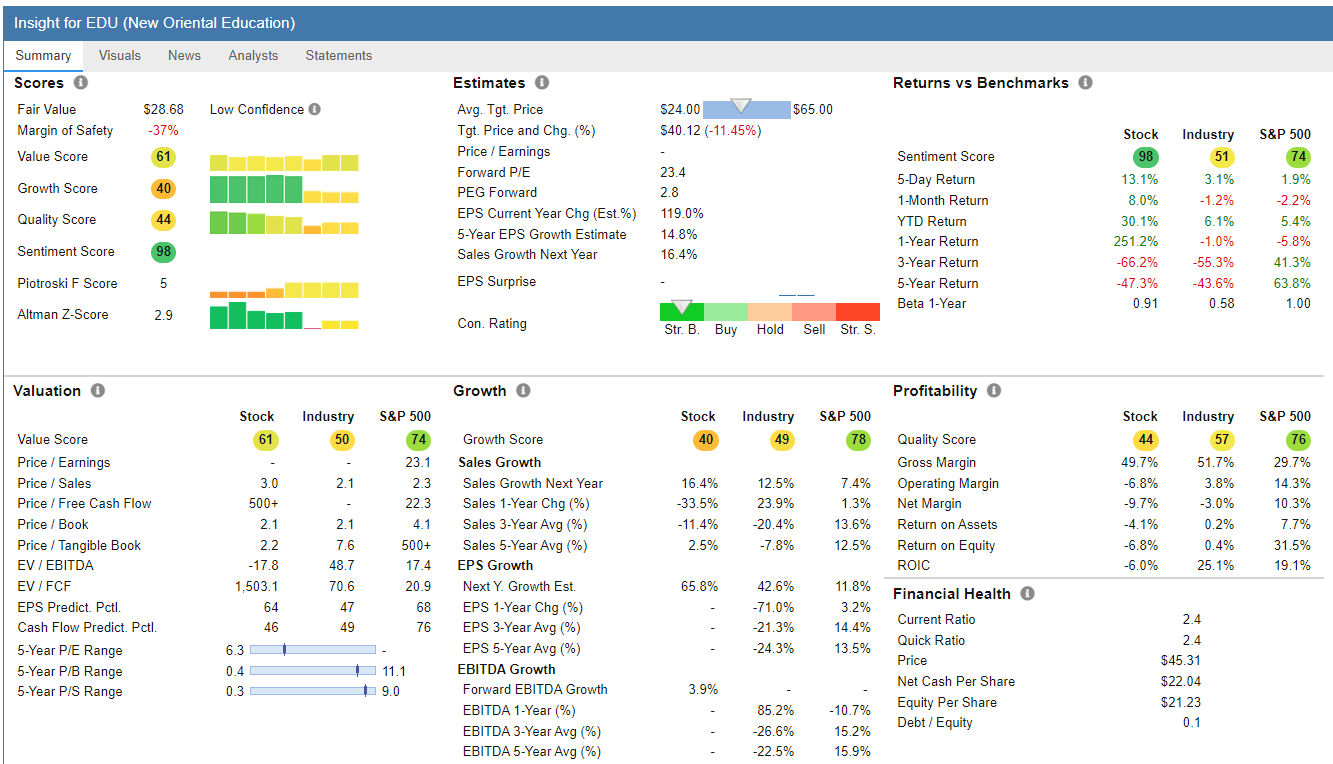Click the Low Confidence info icon

pyautogui.click(x=315, y=110)
